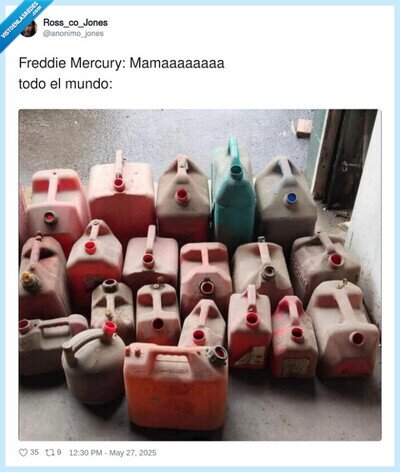Click the yellow nozzle on the left can
The image size is (400, 472).
point(29,279)
